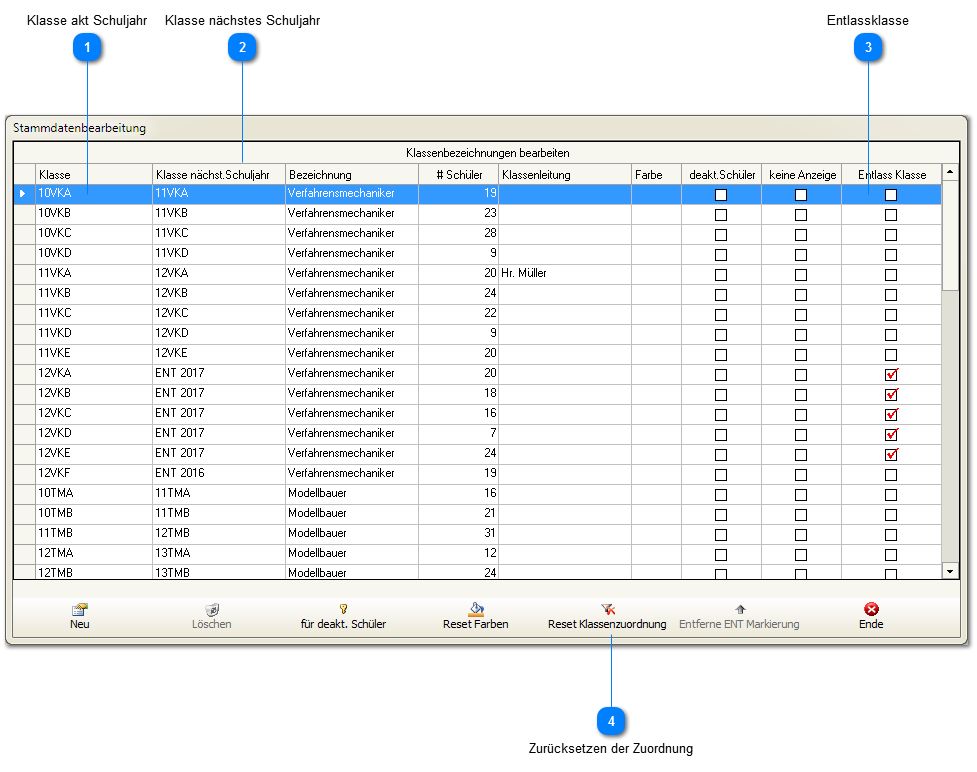This screenshot has width=977, height=772.
Task: Click the Löschen toolbar icon
Action: 212,609
